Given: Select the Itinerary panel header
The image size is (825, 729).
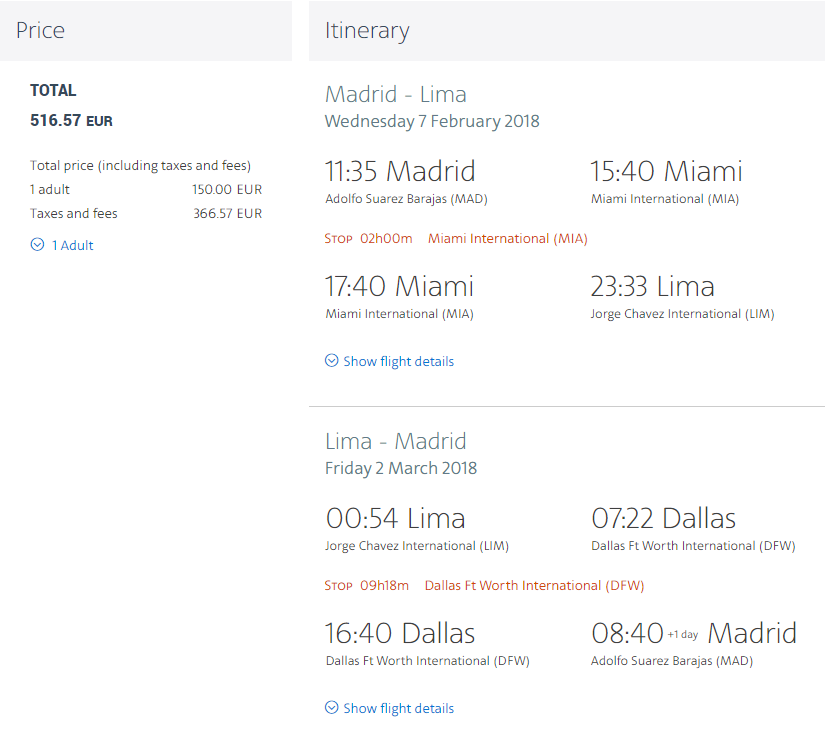Looking at the screenshot, I should tap(567, 31).
